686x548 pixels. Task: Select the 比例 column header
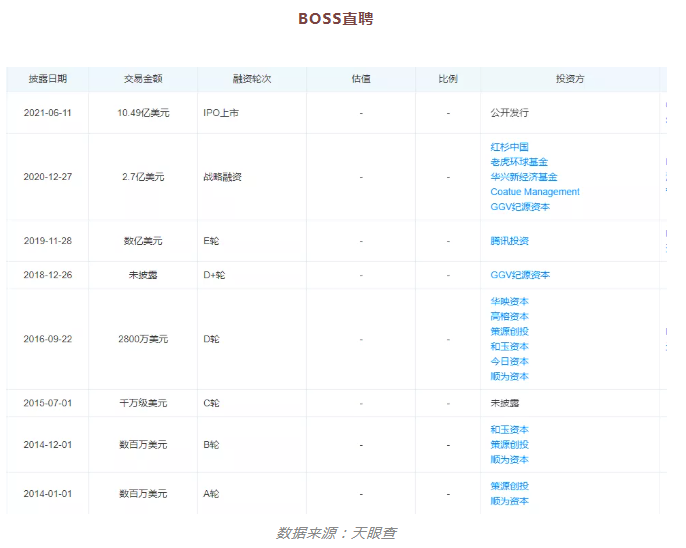(x=448, y=79)
